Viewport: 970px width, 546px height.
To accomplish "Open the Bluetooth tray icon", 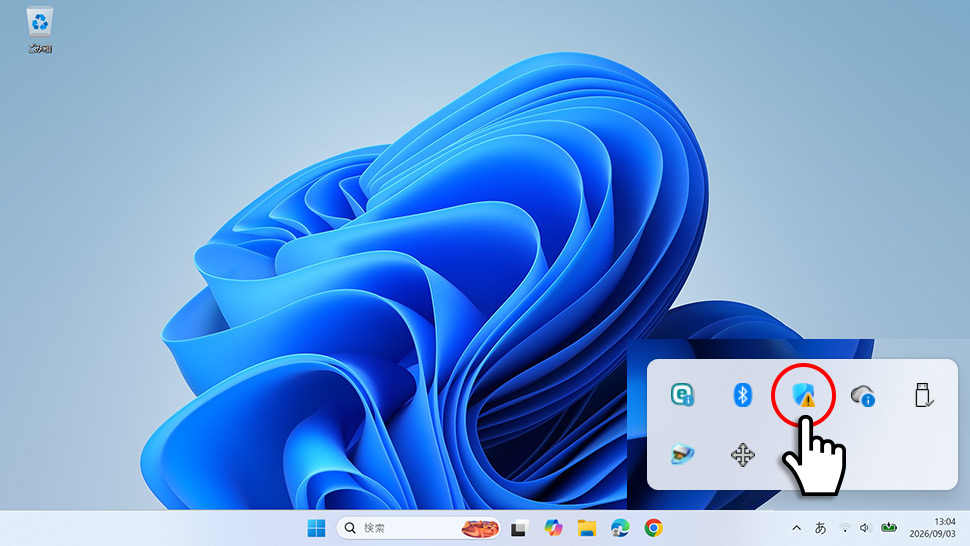I will (742, 395).
